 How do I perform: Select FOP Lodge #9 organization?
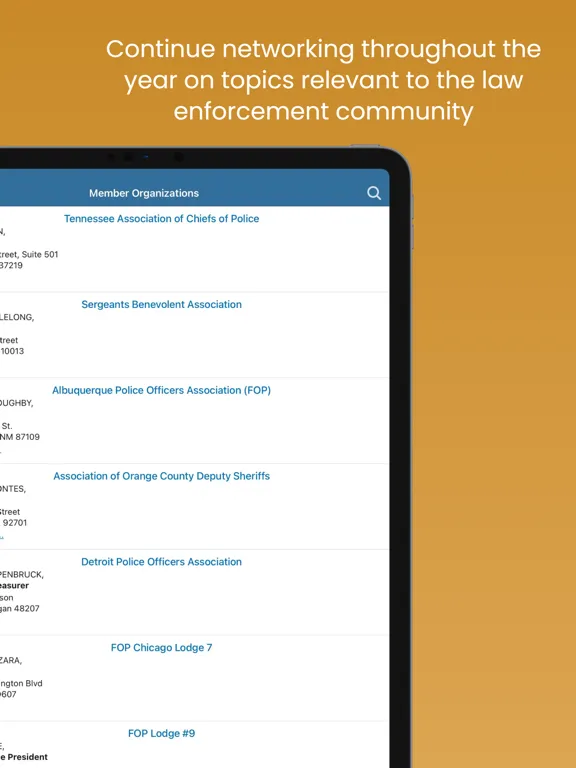(x=161, y=733)
